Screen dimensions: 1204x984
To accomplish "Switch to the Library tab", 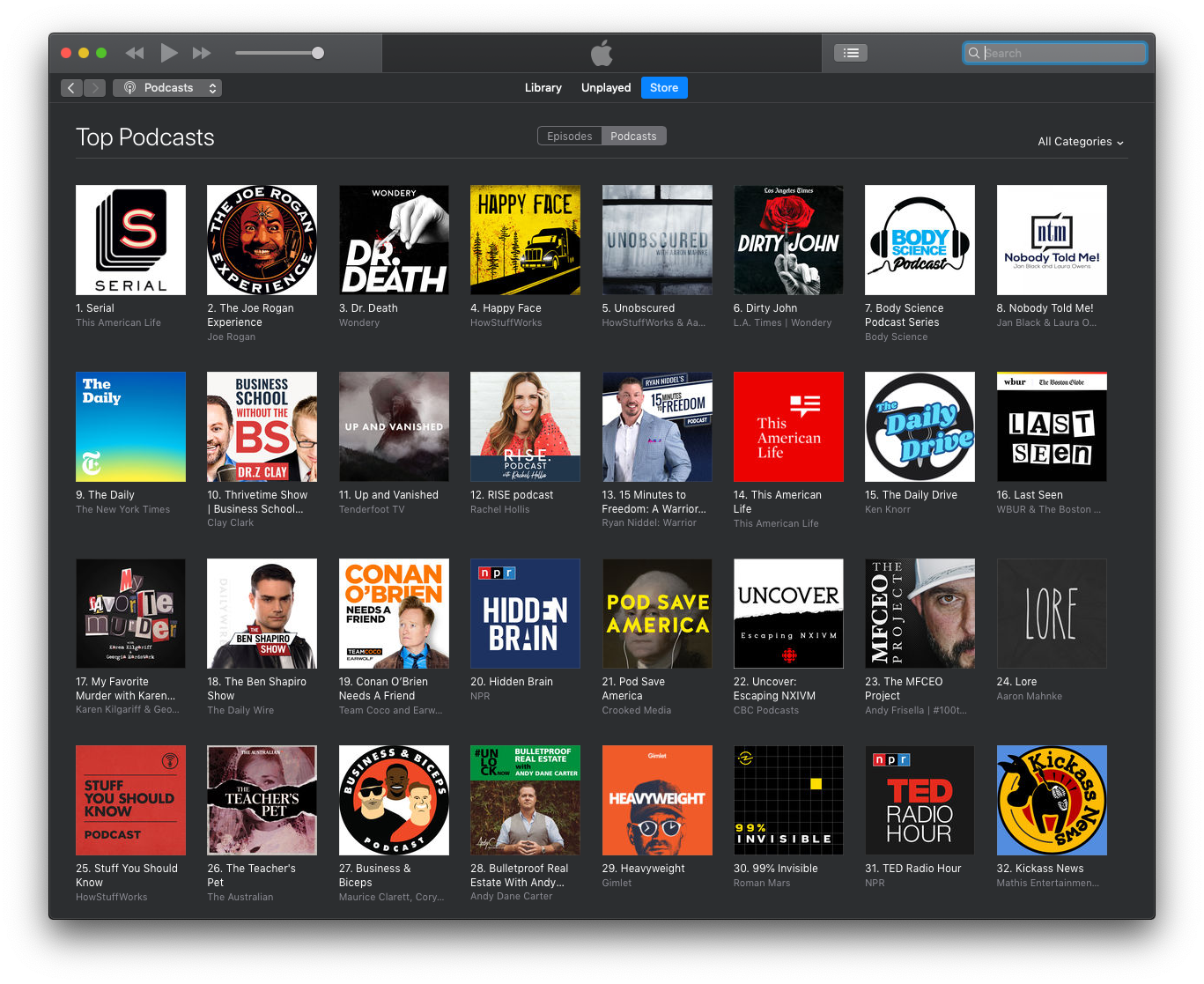I will [x=543, y=88].
